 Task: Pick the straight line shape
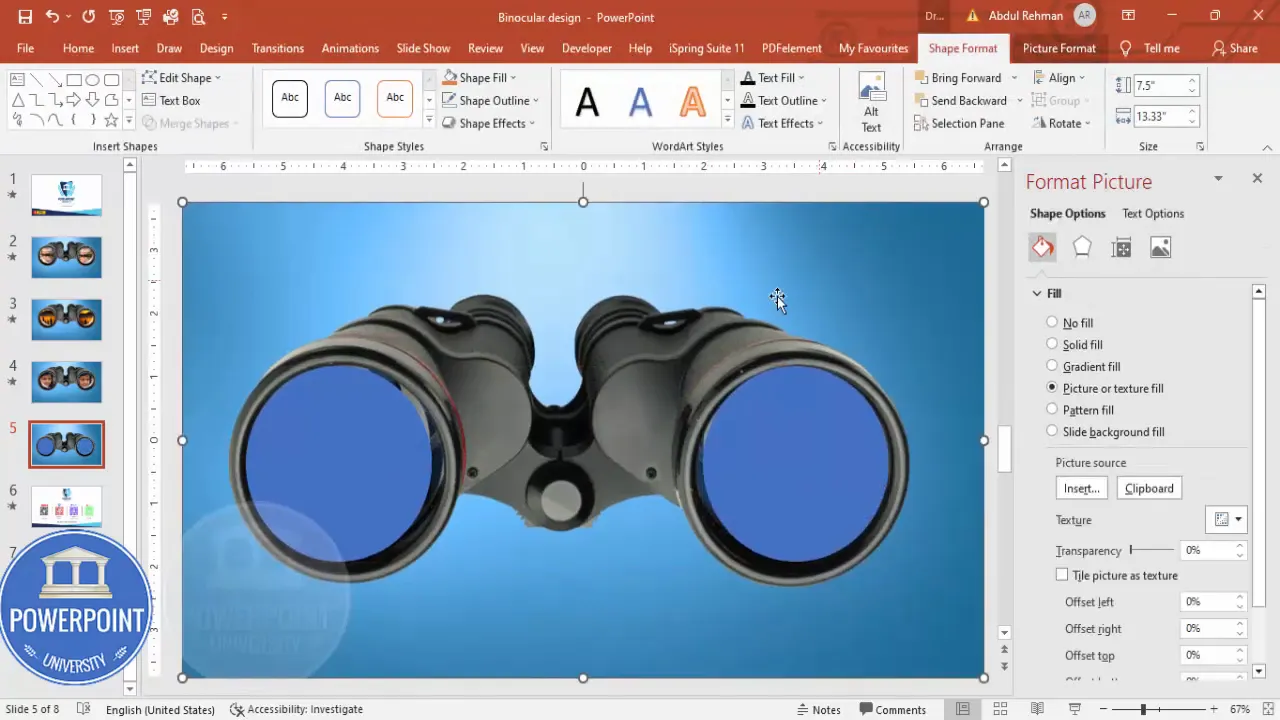point(36,80)
